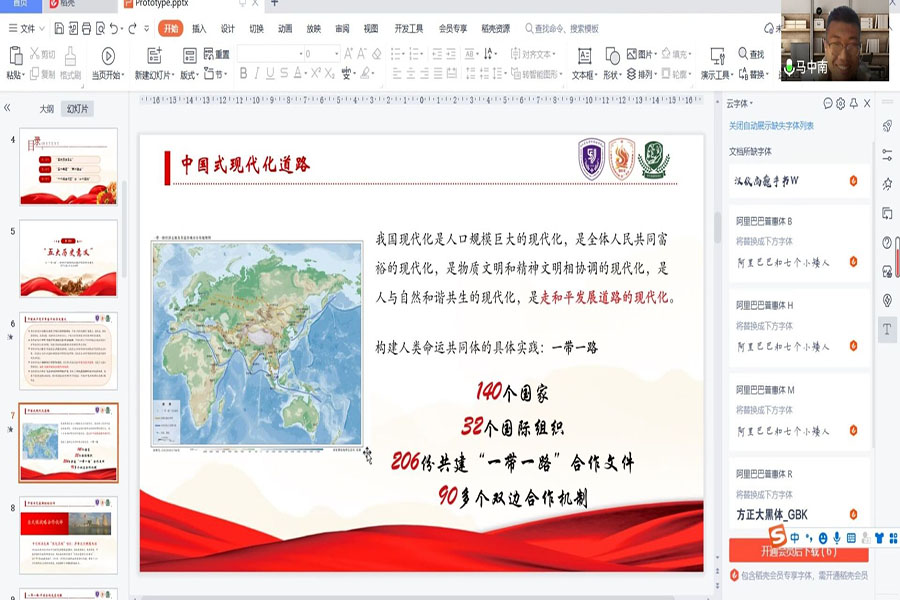The height and width of the screenshot is (600, 900).
Task: Open the text highlight color picker
Action: (366, 73)
